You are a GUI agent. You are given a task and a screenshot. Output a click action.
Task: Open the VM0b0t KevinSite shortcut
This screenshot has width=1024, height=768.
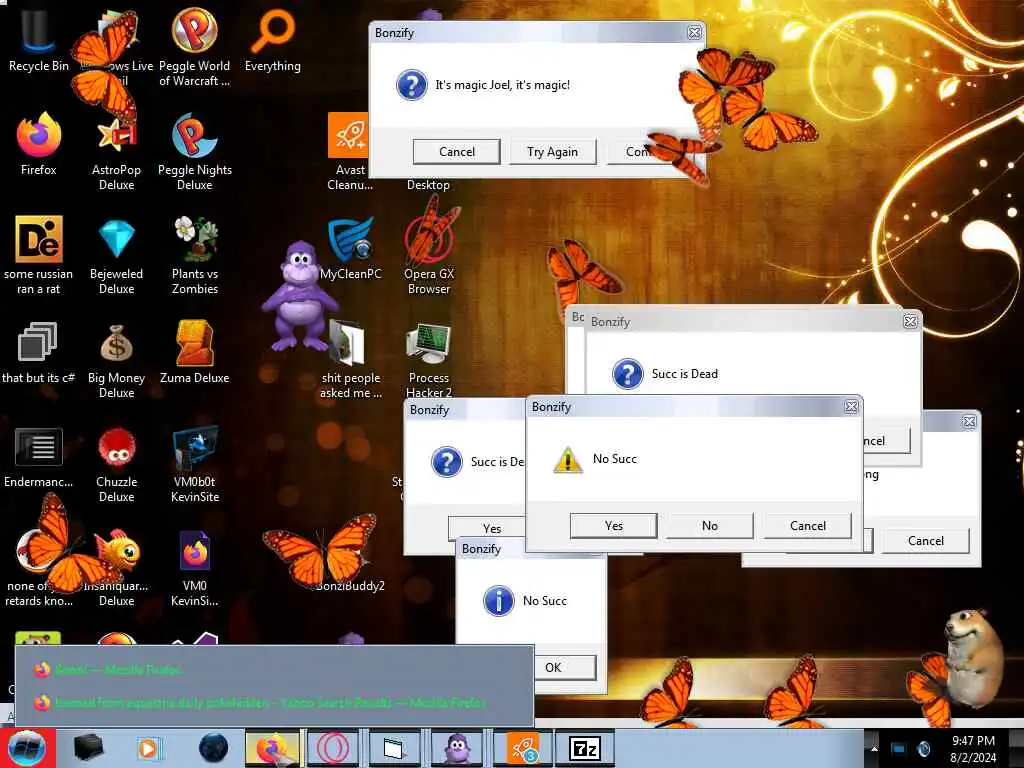click(195, 464)
